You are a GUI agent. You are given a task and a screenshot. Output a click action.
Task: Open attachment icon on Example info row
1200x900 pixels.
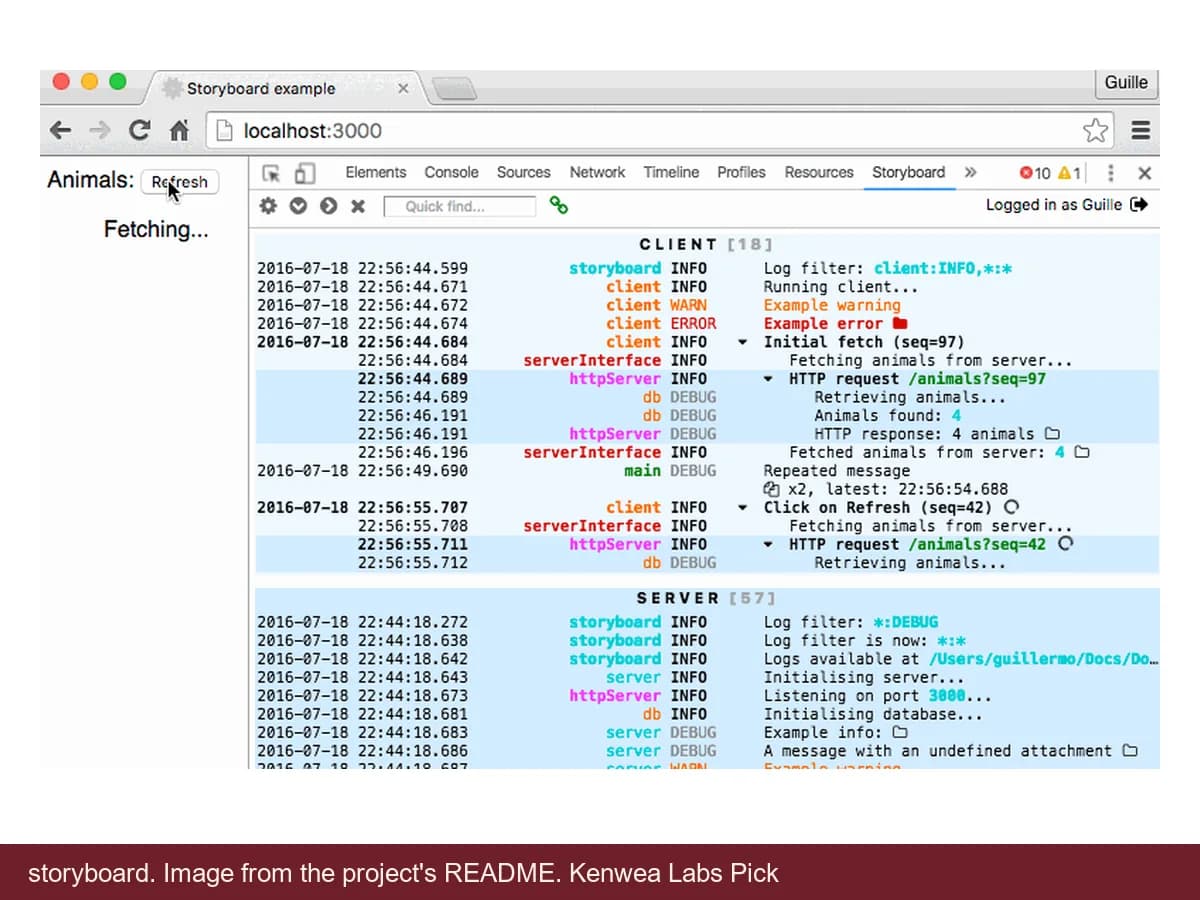[x=899, y=732]
